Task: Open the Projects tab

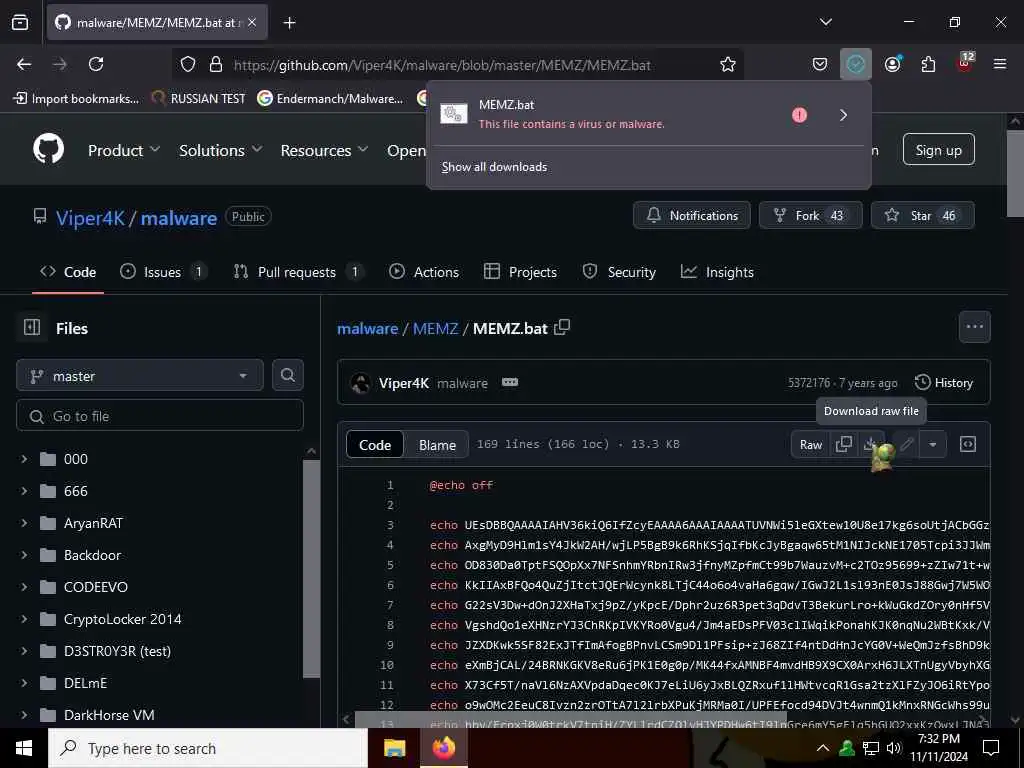Action: [x=520, y=272]
